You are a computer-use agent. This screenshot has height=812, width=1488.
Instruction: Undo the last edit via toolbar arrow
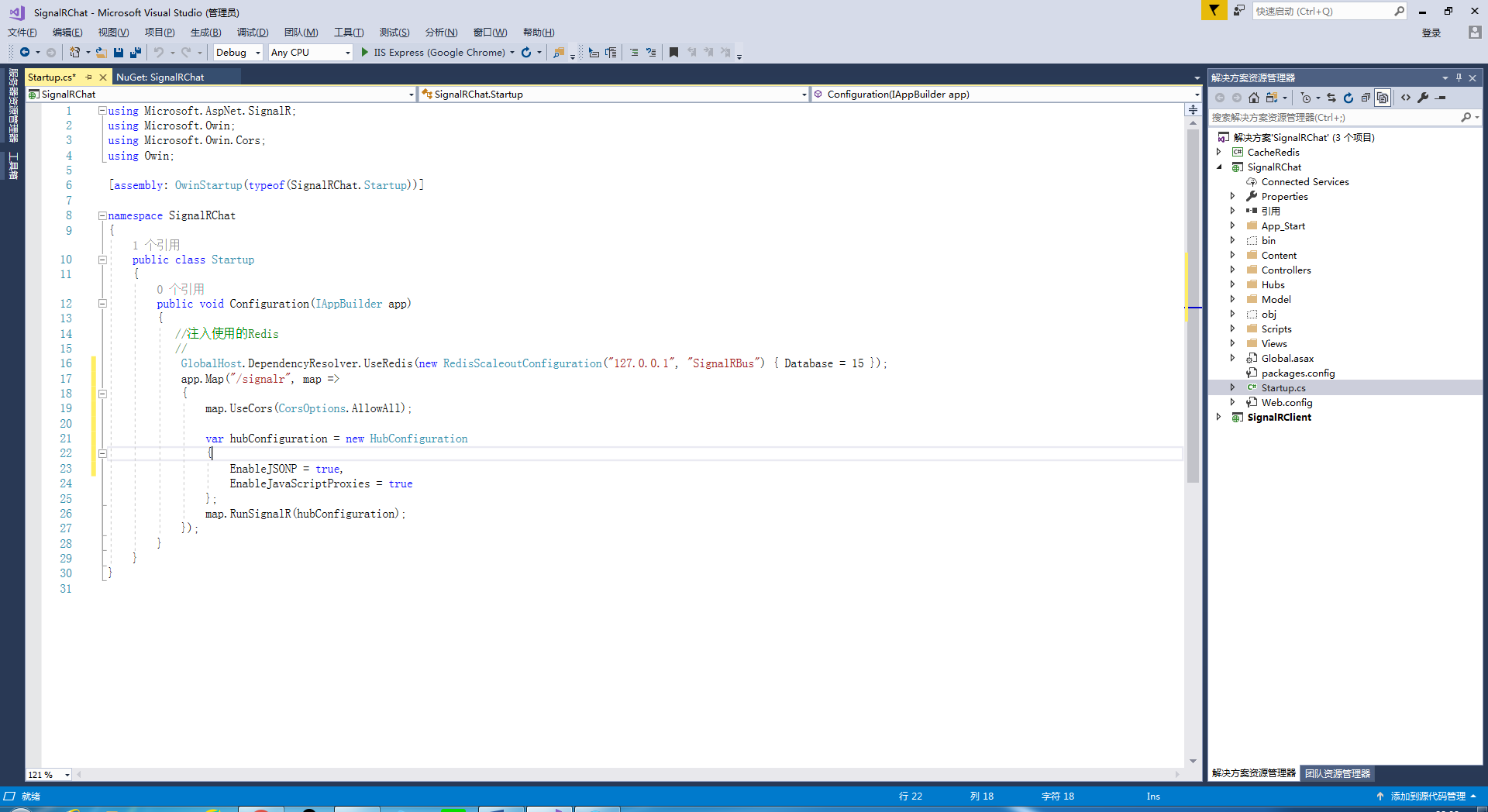pos(159,53)
